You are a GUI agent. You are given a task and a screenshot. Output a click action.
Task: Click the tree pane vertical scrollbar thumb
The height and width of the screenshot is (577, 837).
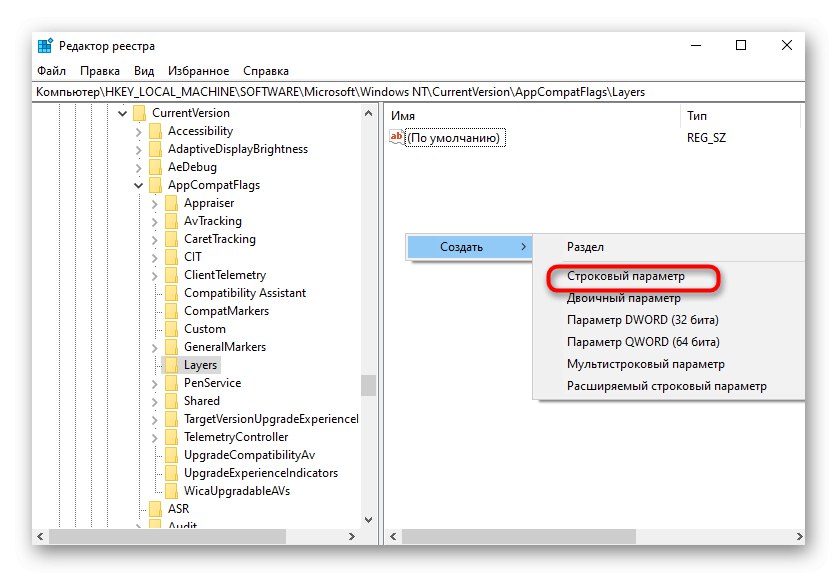coord(368,385)
